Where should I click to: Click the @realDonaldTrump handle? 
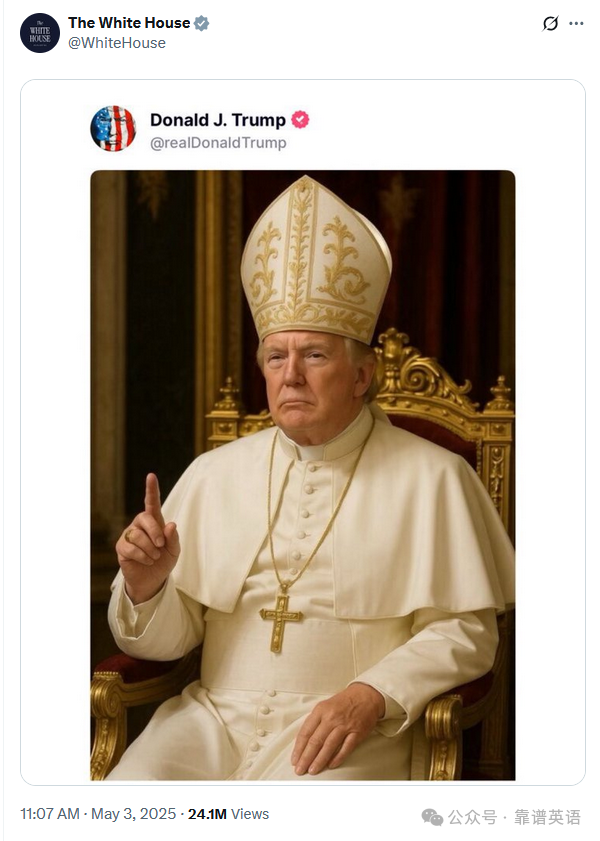tap(218, 143)
